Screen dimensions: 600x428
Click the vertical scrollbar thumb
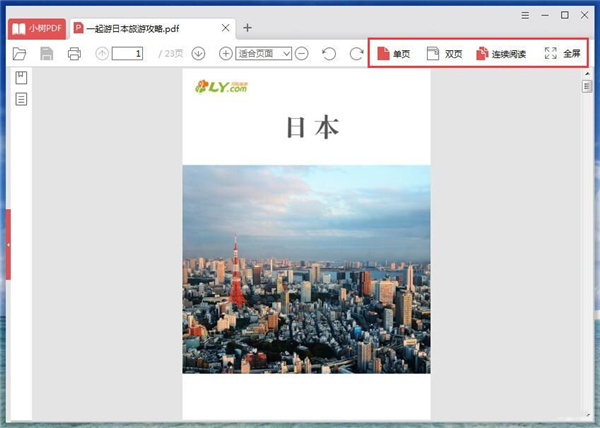pos(587,86)
